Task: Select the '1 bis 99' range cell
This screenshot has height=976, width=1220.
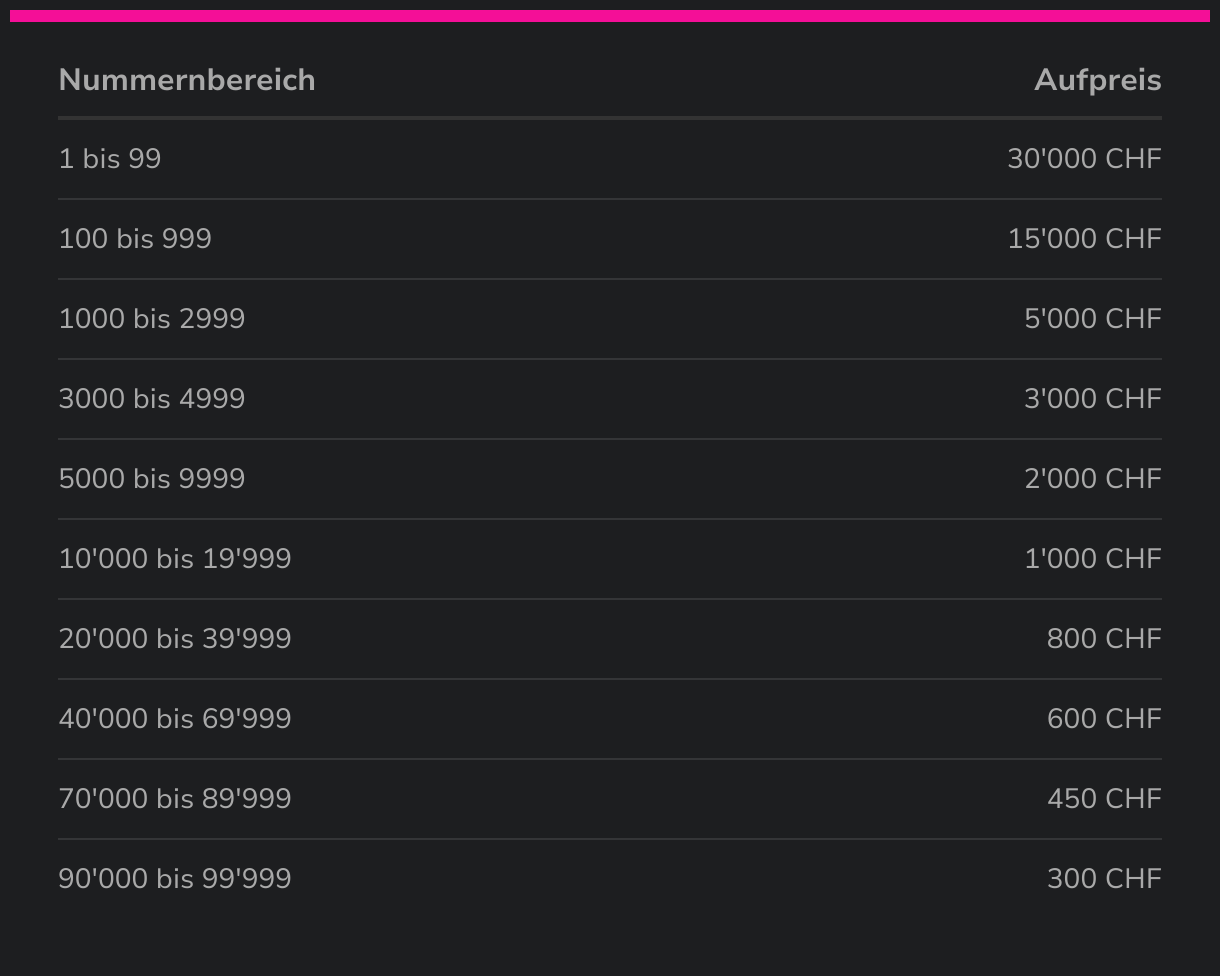Action: tap(110, 159)
